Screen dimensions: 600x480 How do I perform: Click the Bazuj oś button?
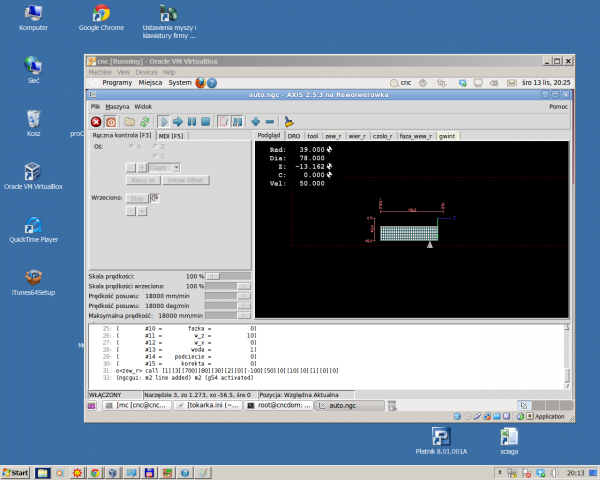pyautogui.click(x=143, y=180)
